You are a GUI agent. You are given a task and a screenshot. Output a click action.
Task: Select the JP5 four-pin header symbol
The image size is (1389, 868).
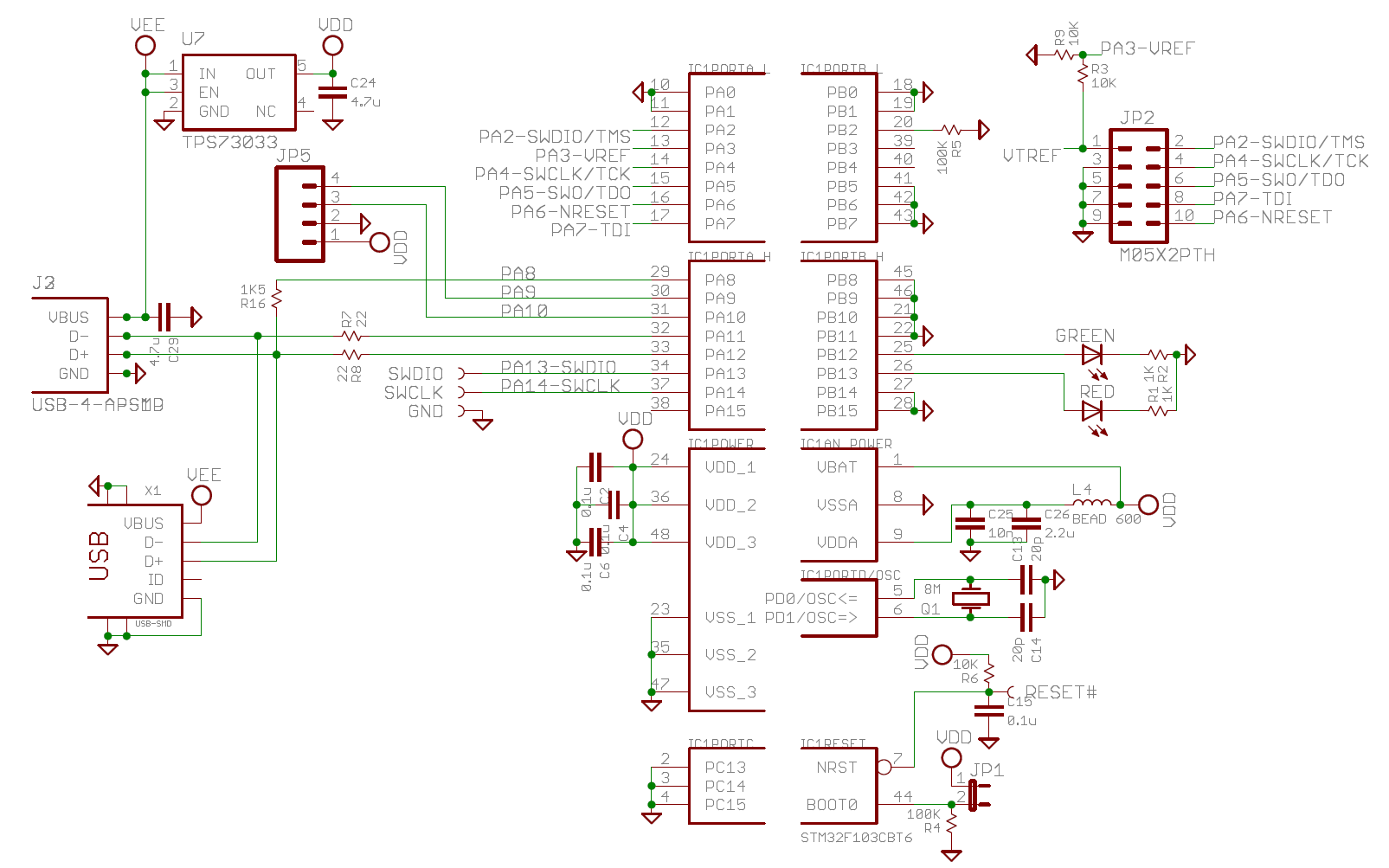click(x=299, y=215)
